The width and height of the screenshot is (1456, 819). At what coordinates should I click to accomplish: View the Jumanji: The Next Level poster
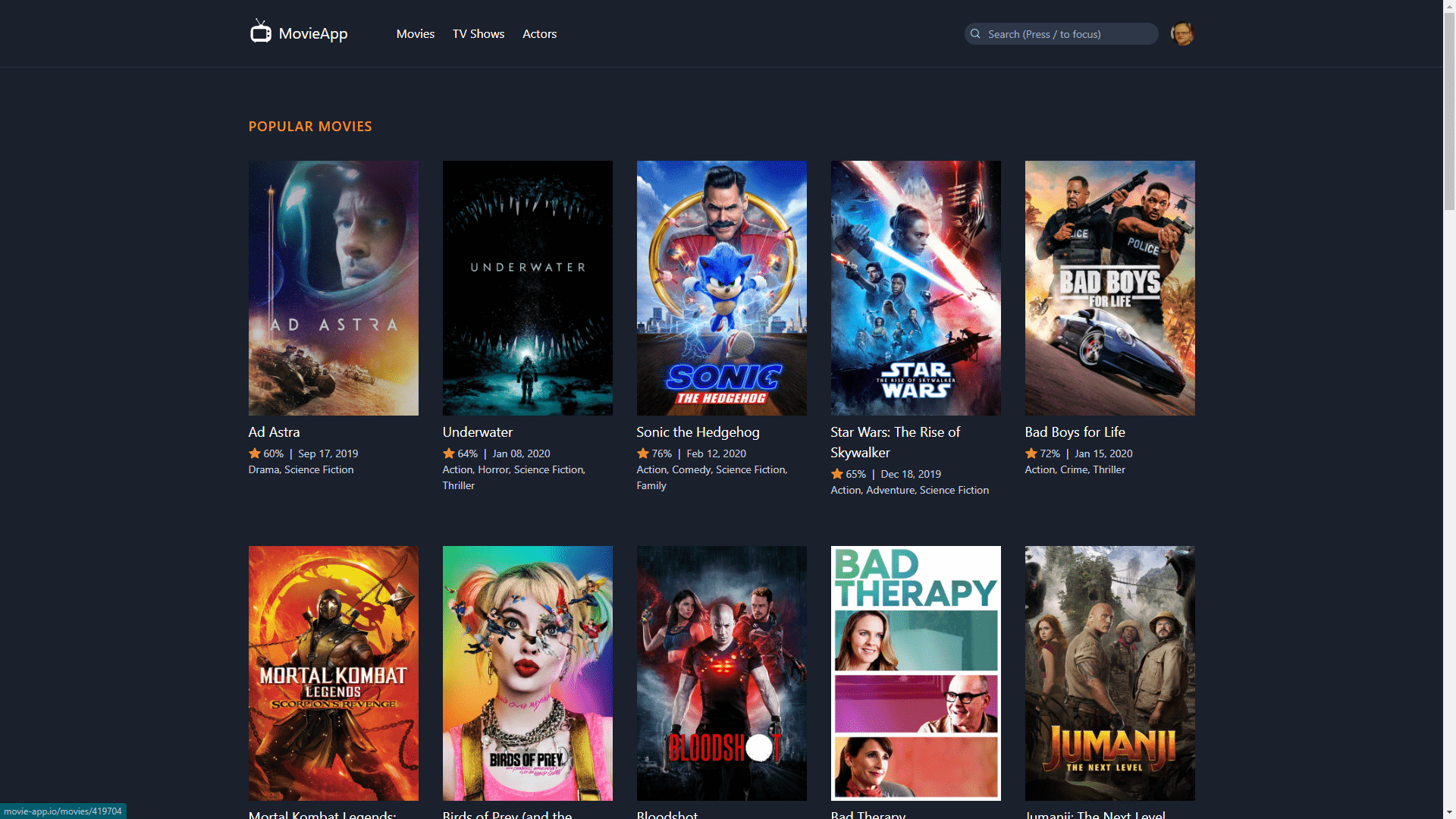tap(1109, 673)
